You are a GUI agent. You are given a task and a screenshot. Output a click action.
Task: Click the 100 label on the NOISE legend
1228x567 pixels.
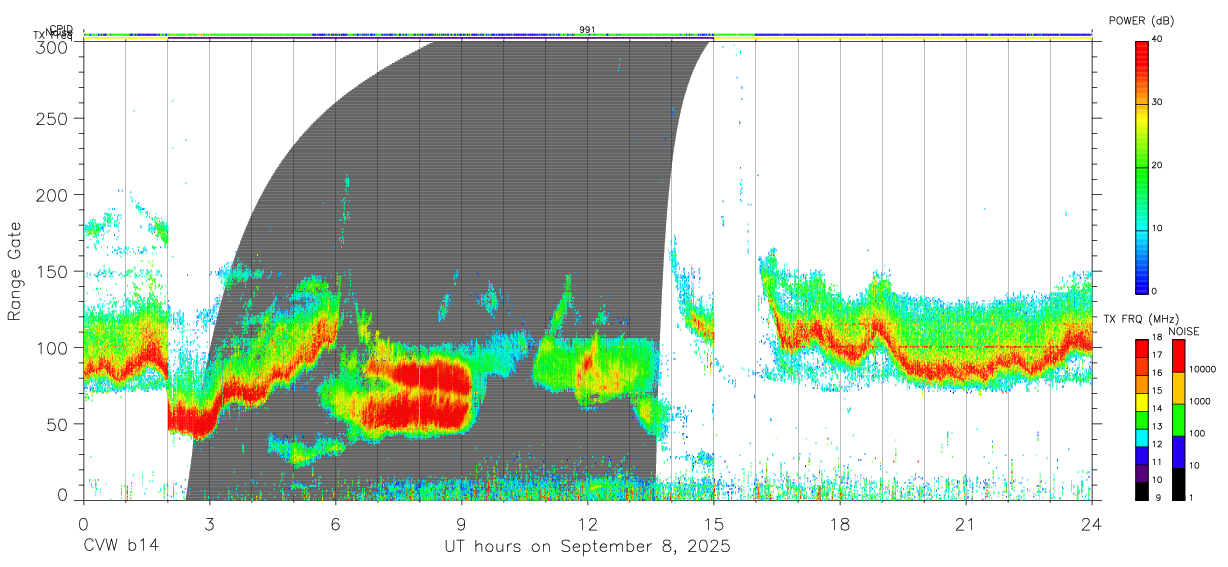pyautogui.click(x=1196, y=433)
